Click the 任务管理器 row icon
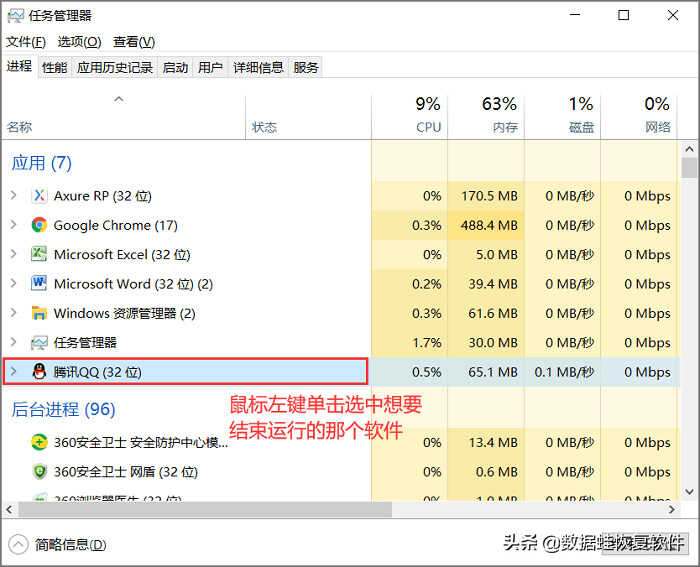The height and width of the screenshot is (567, 700). tap(39, 342)
